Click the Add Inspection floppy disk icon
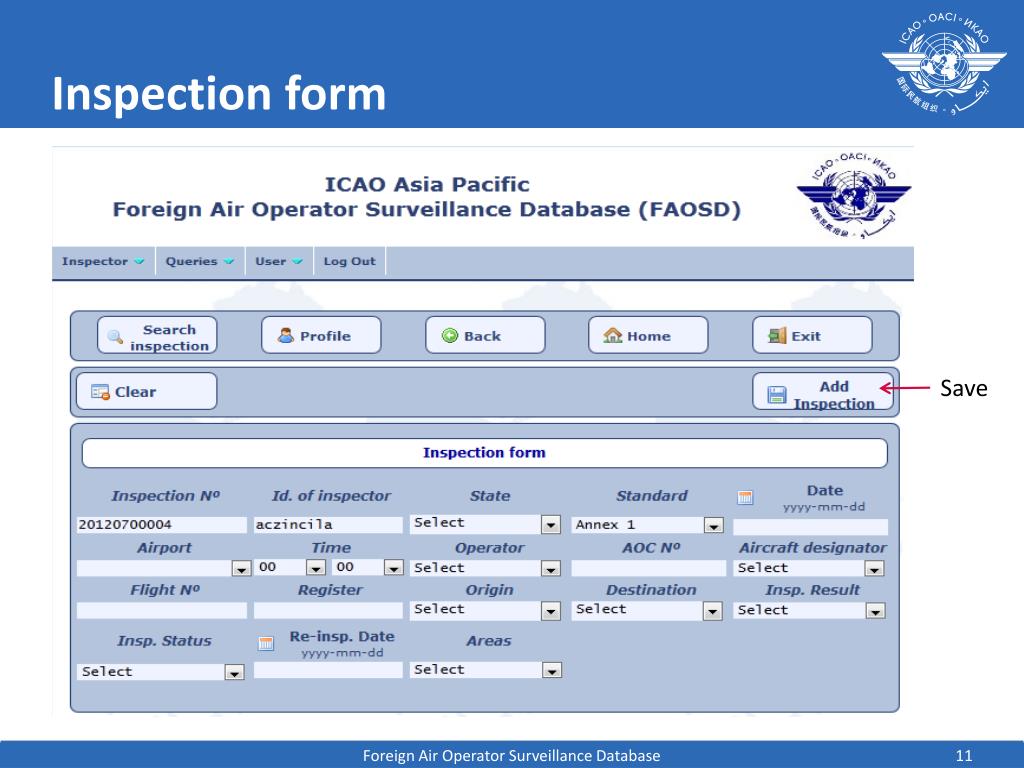 pyautogui.click(x=776, y=394)
